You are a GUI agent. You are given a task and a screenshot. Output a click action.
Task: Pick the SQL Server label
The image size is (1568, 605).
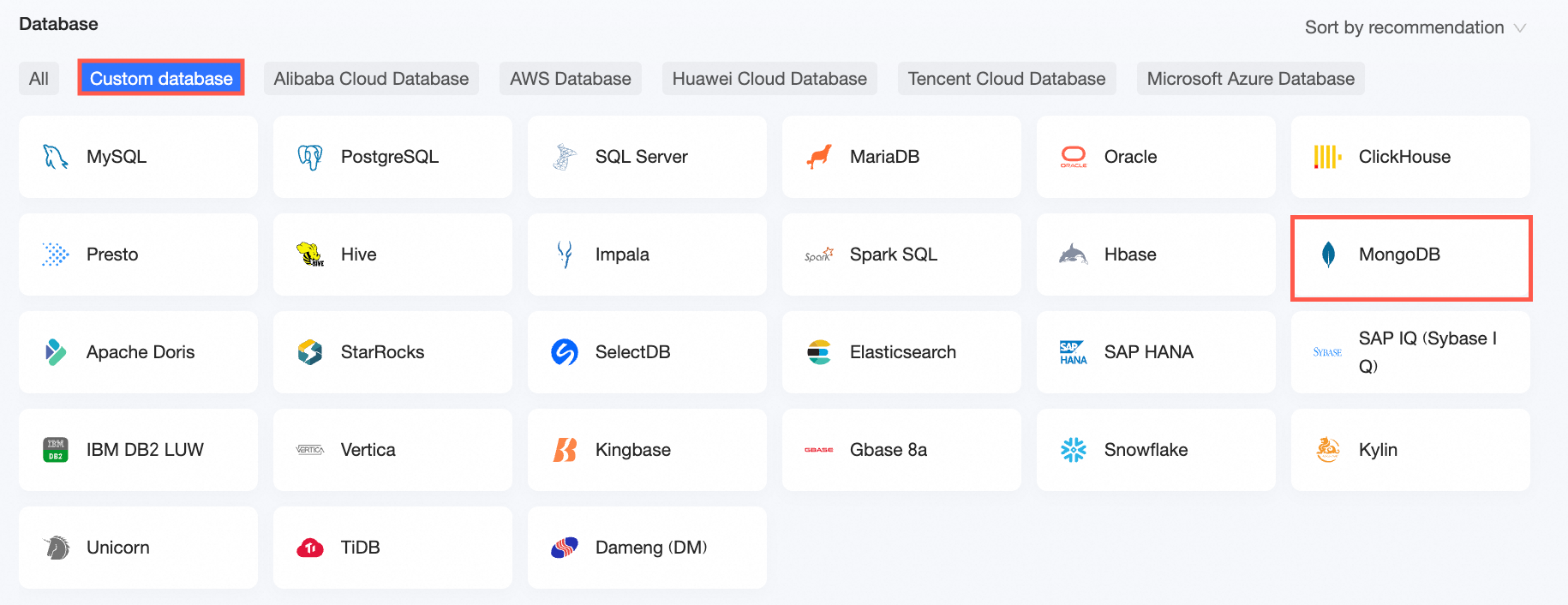pyautogui.click(x=642, y=157)
